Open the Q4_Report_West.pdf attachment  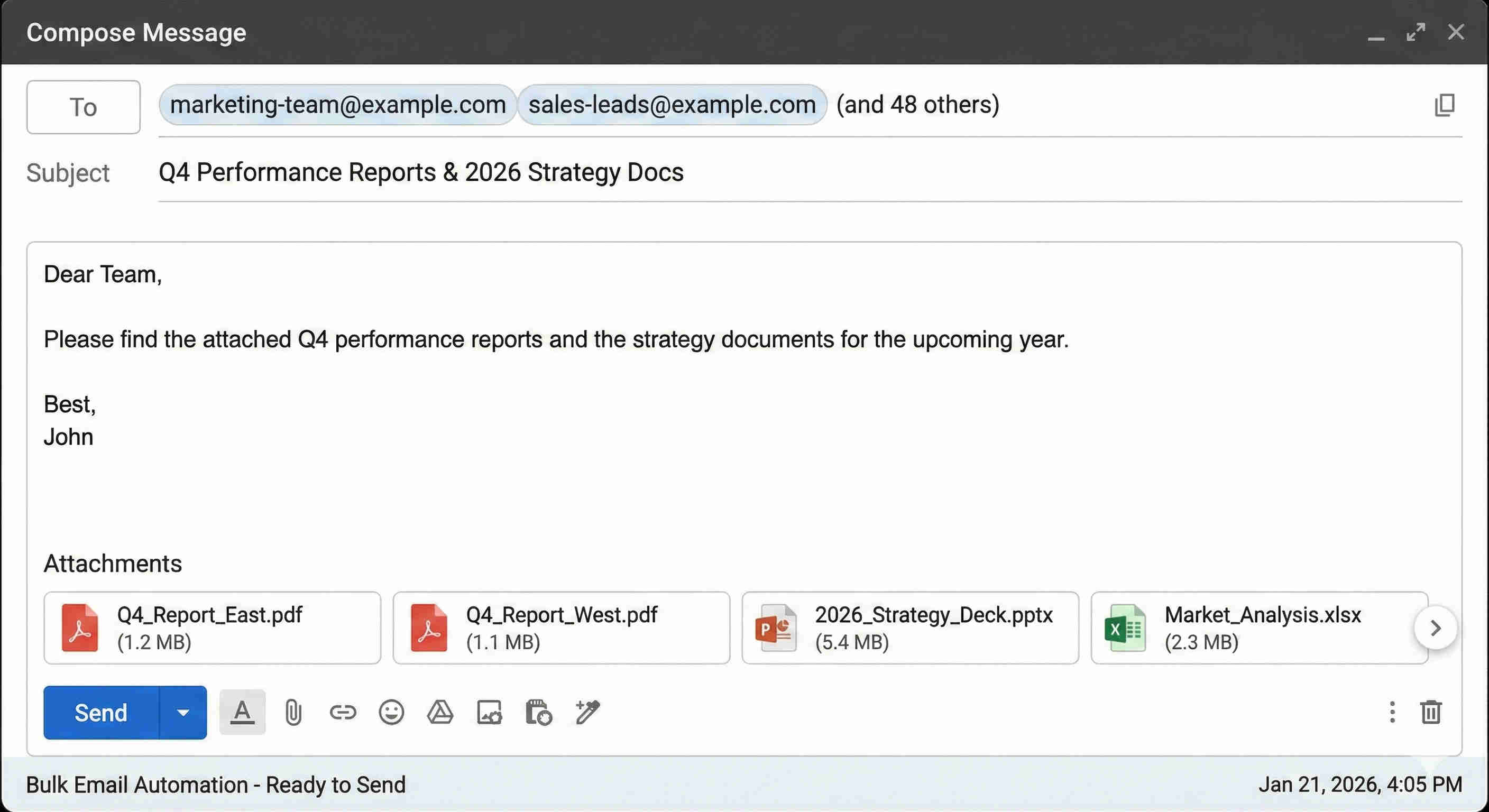click(561, 628)
